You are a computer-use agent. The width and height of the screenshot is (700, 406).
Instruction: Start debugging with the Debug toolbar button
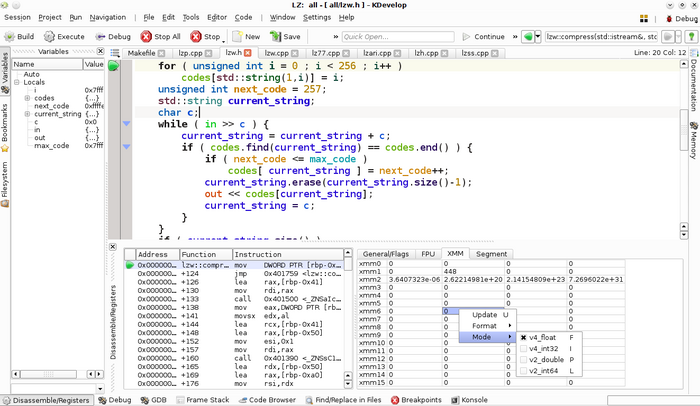[112, 36]
